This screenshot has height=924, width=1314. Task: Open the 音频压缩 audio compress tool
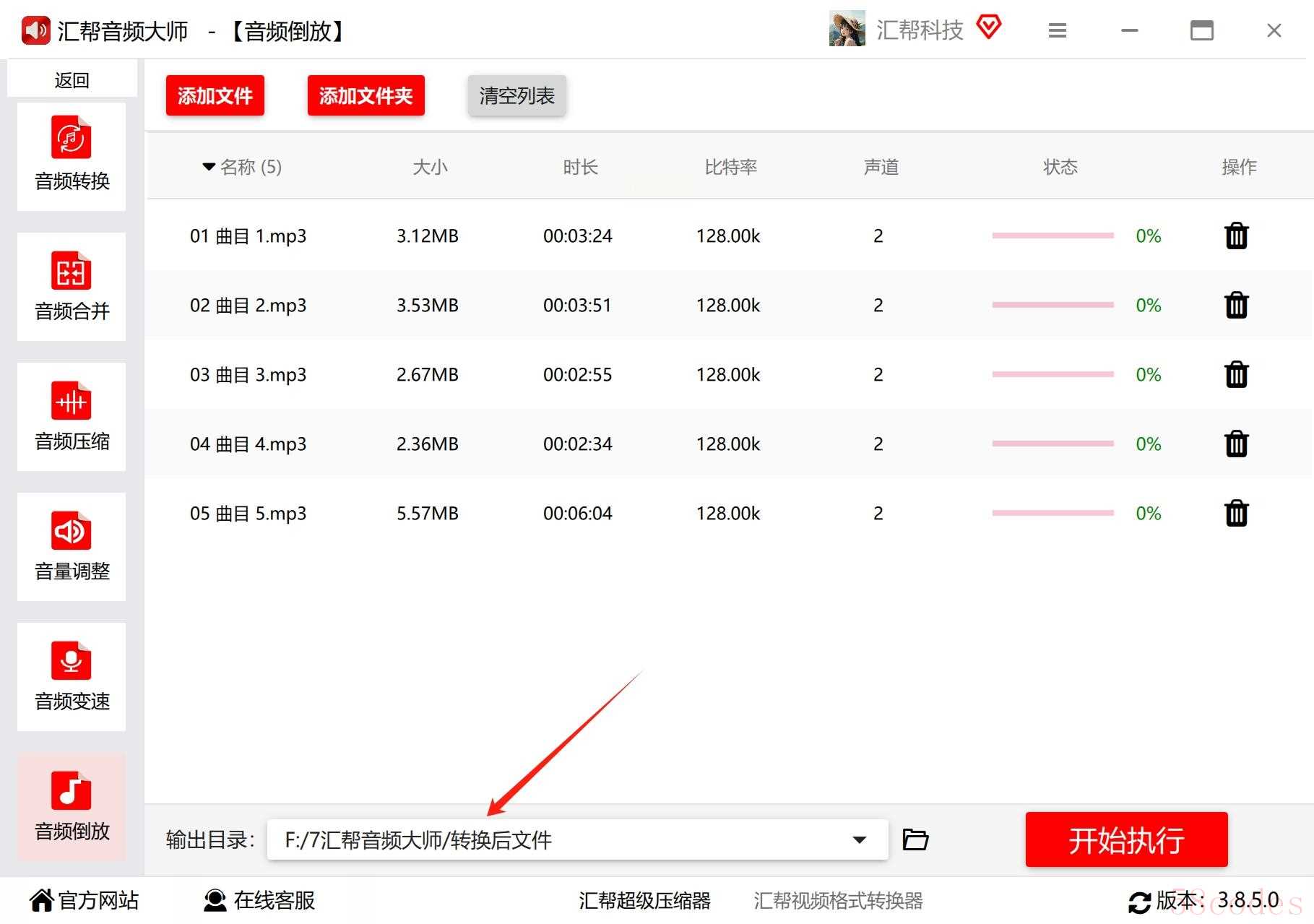[72, 416]
